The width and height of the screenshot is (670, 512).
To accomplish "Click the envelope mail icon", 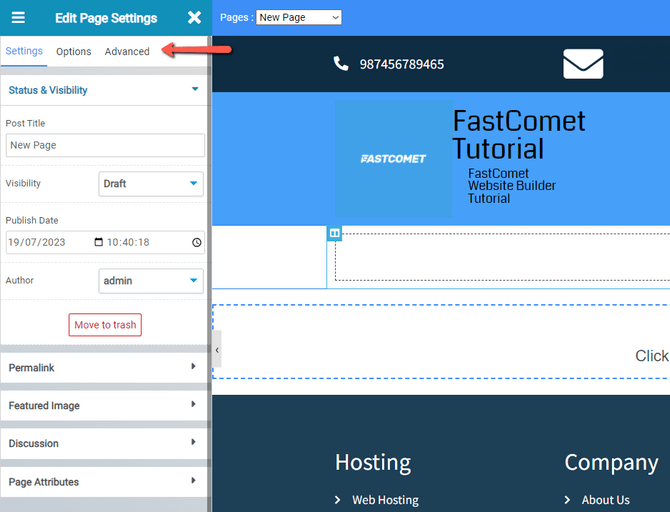I will [x=583, y=64].
